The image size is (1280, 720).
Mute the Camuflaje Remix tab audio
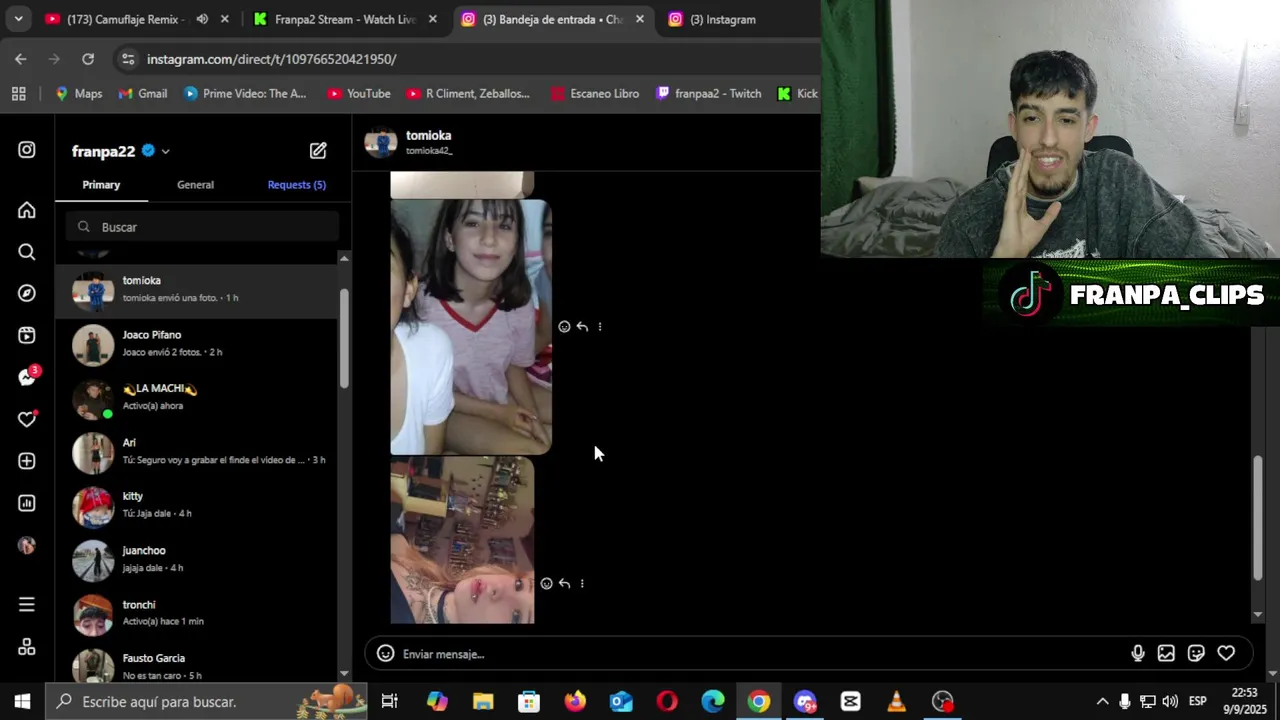[x=203, y=19]
